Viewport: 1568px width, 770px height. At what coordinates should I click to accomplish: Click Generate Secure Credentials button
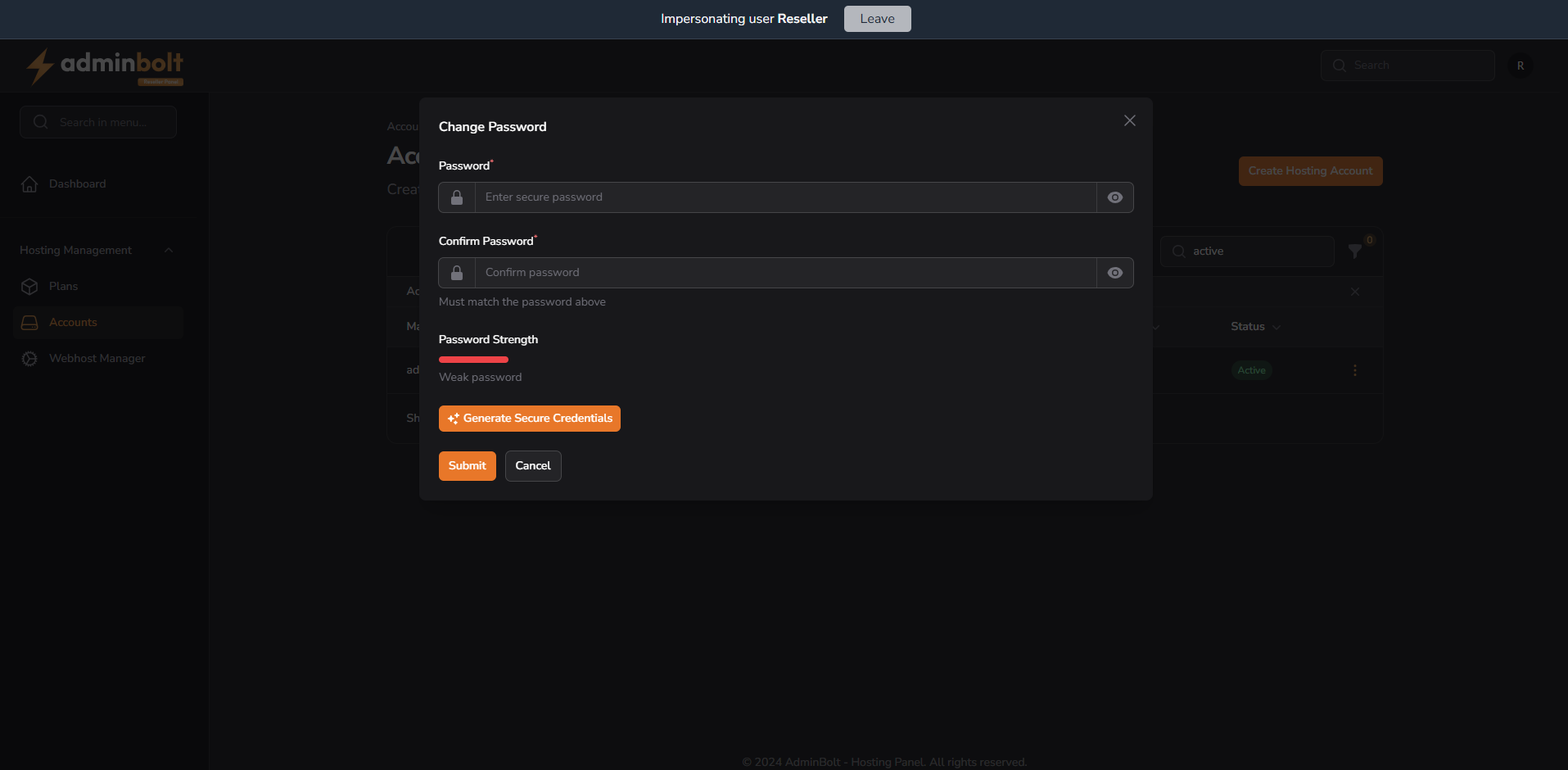point(529,418)
